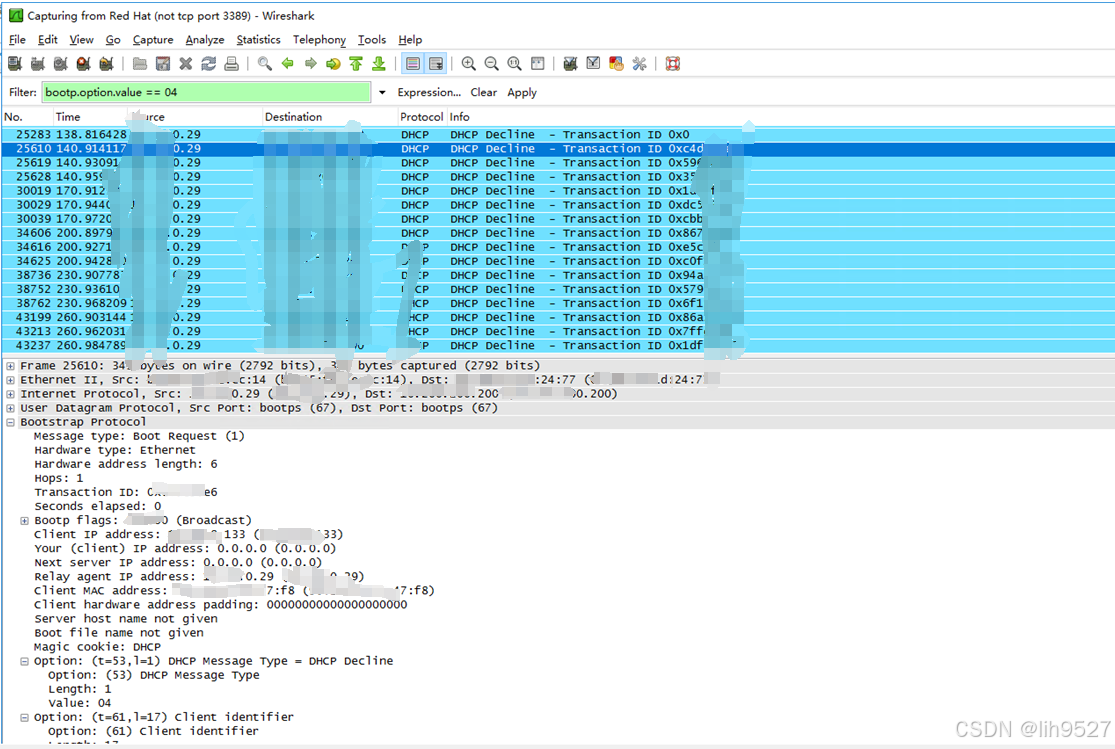Jump to the last packet
This screenshot has height=749, width=1115.
click(x=378, y=64)
